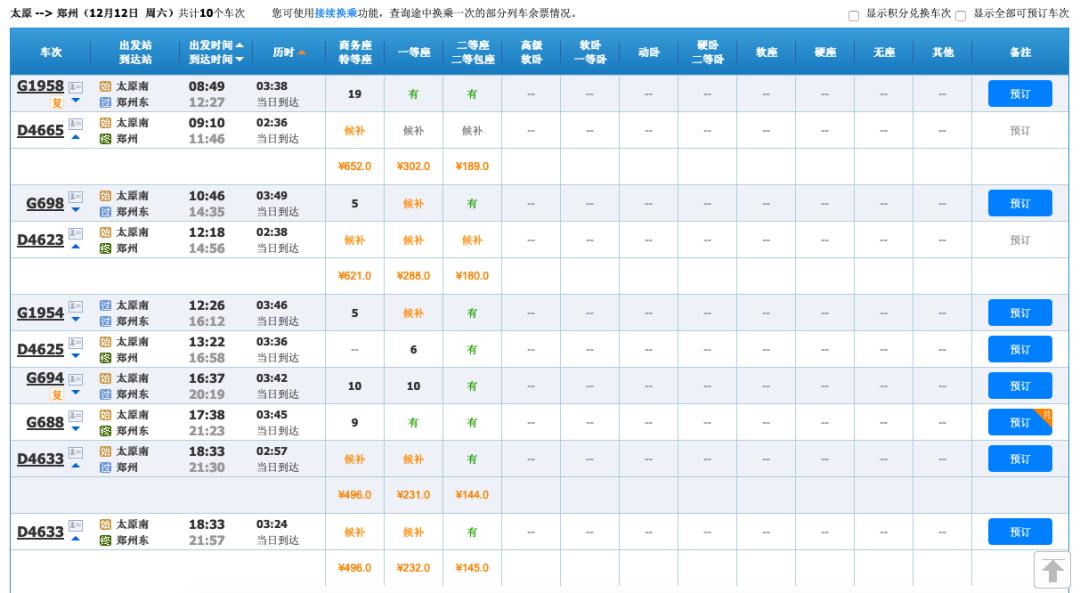Click 始 station icon in D4625 row
Viewport: 1080px width, 593px height.
point(105,342)
